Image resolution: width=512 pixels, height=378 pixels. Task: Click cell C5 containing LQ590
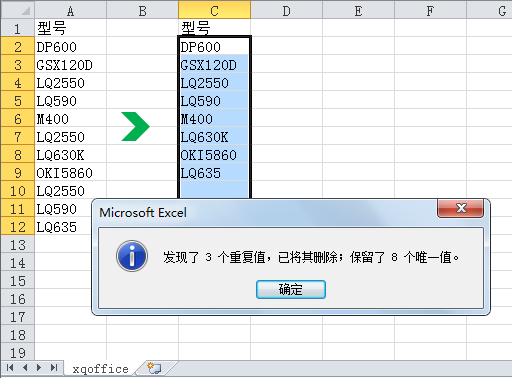(x=214, y=100)
